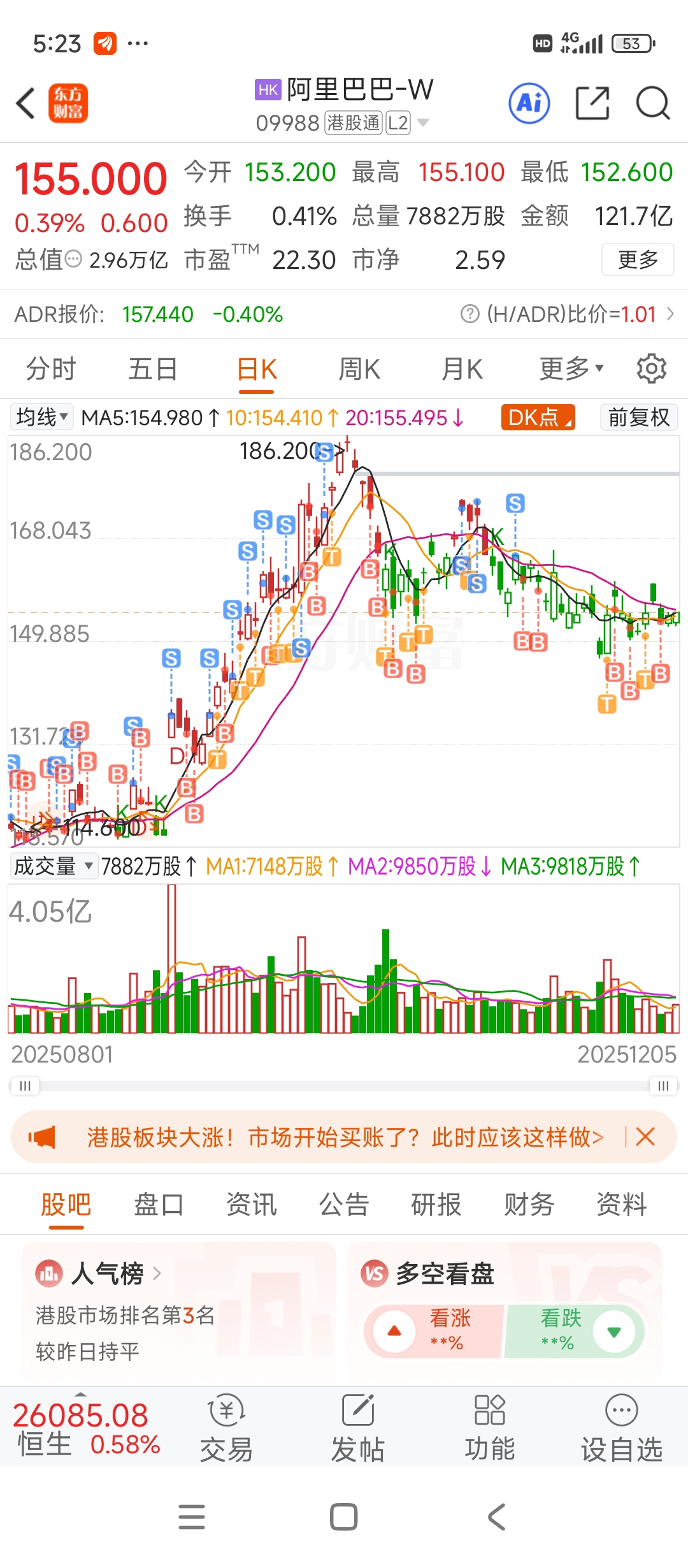This screenshot has height=1568, width=688.
Task: Open the AI assistant icon
Action: [x=529, y=103]
